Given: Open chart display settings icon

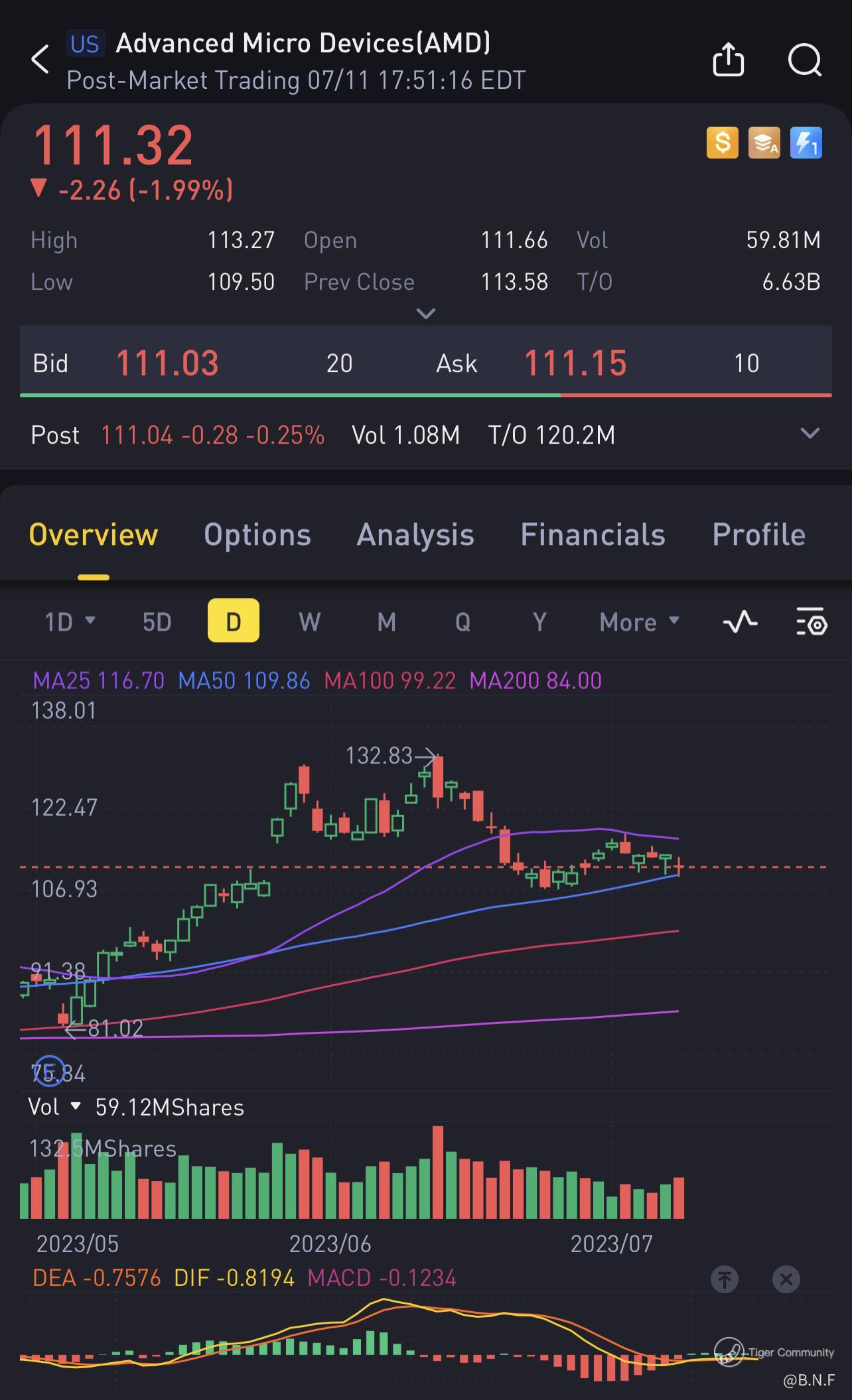Looking at the screenshot, I should pyautogui.click(x=812, y=622).
